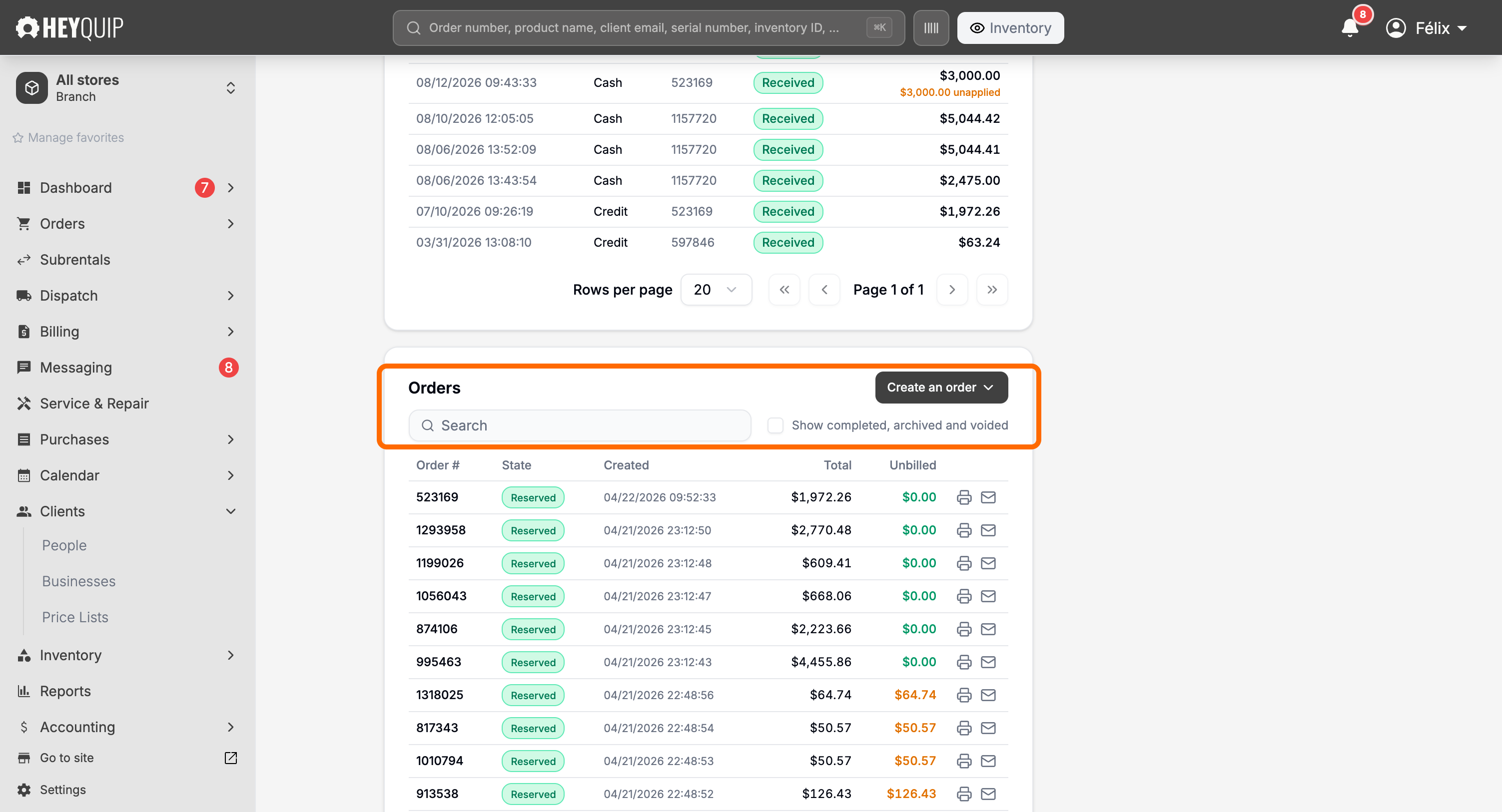Toggle the Inventory view button
Image resolution: width=1502 pixels, height=812 pixels.
tap(1010, 28)
